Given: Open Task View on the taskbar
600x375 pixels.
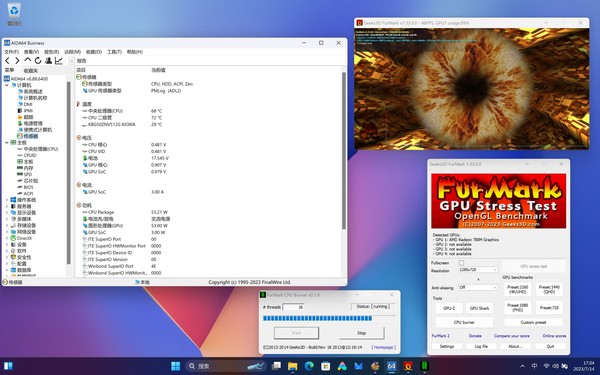Looking at the screenshot, I should coord(276,366).
